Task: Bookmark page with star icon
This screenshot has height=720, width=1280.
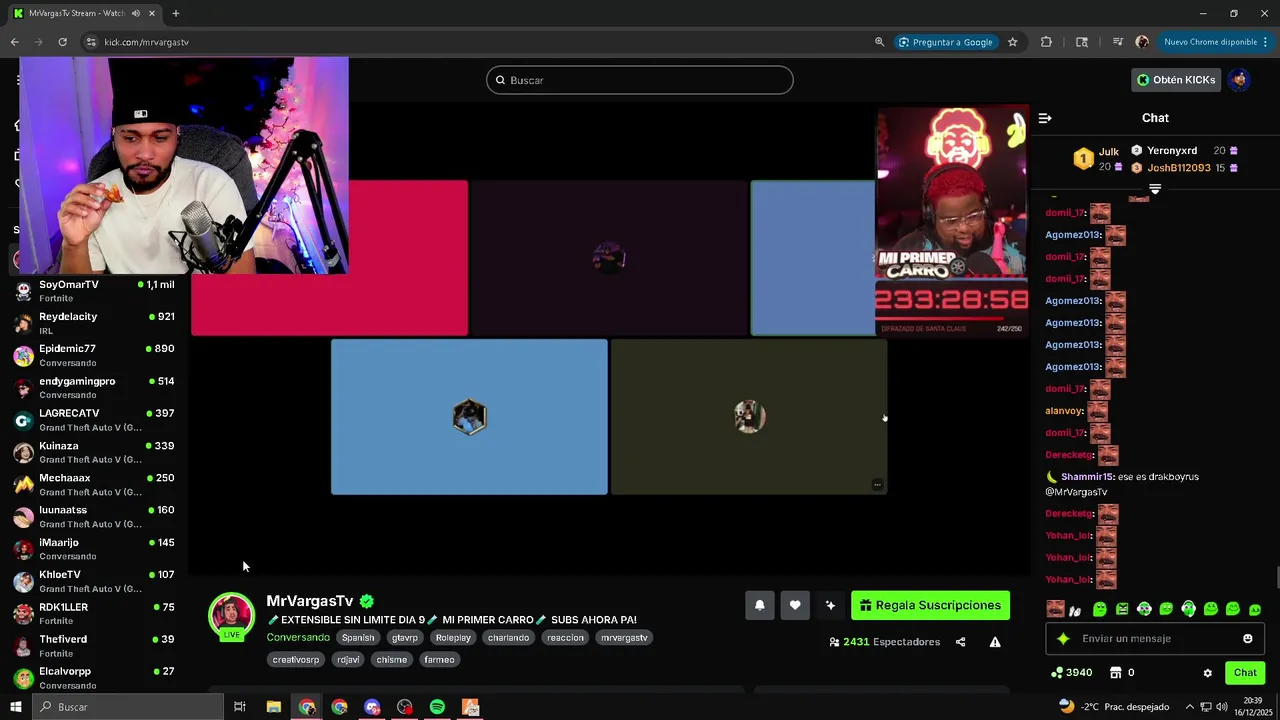Action: pyautogui.click(x=1012, y=42)
